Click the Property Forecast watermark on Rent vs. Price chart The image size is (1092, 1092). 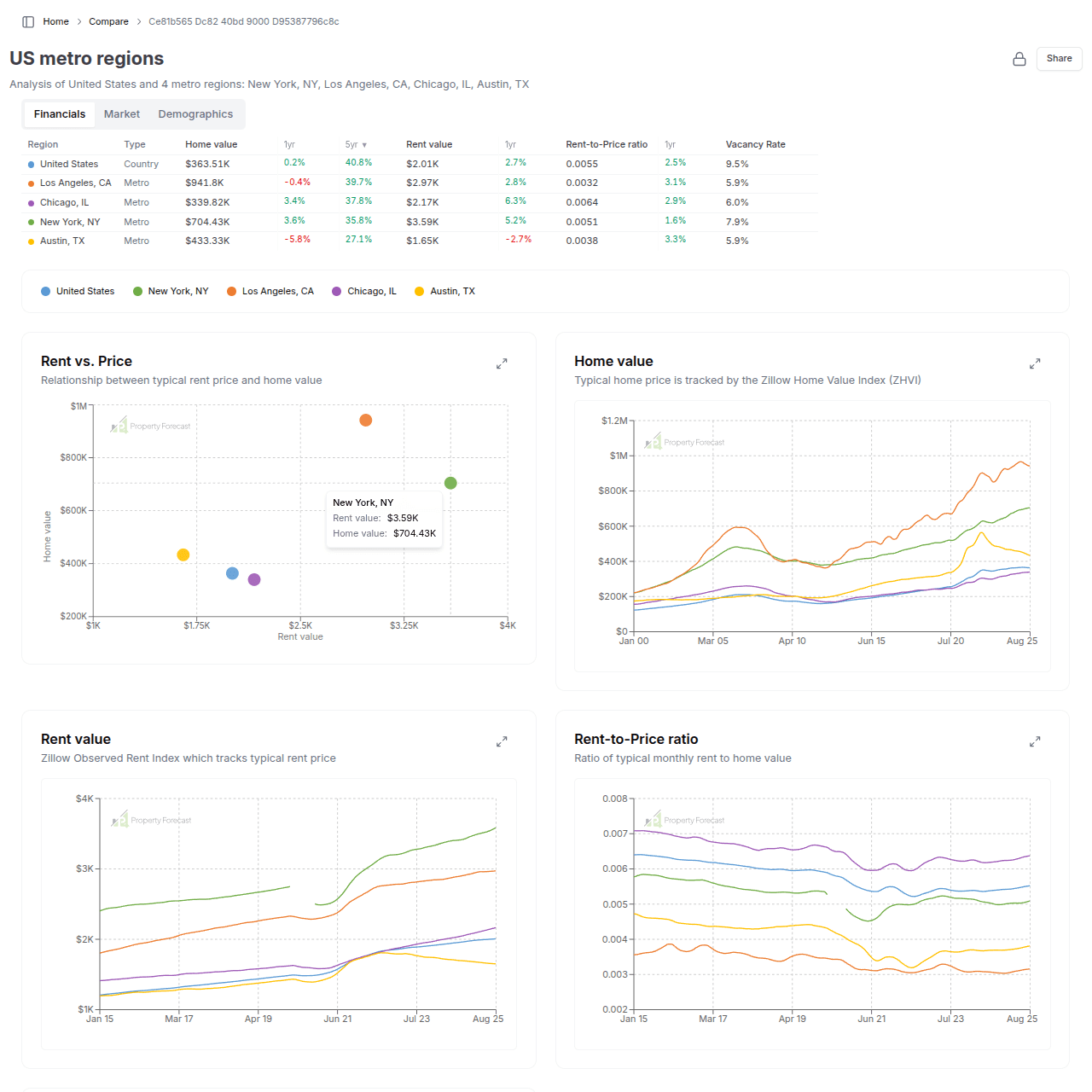click(150, 424)
